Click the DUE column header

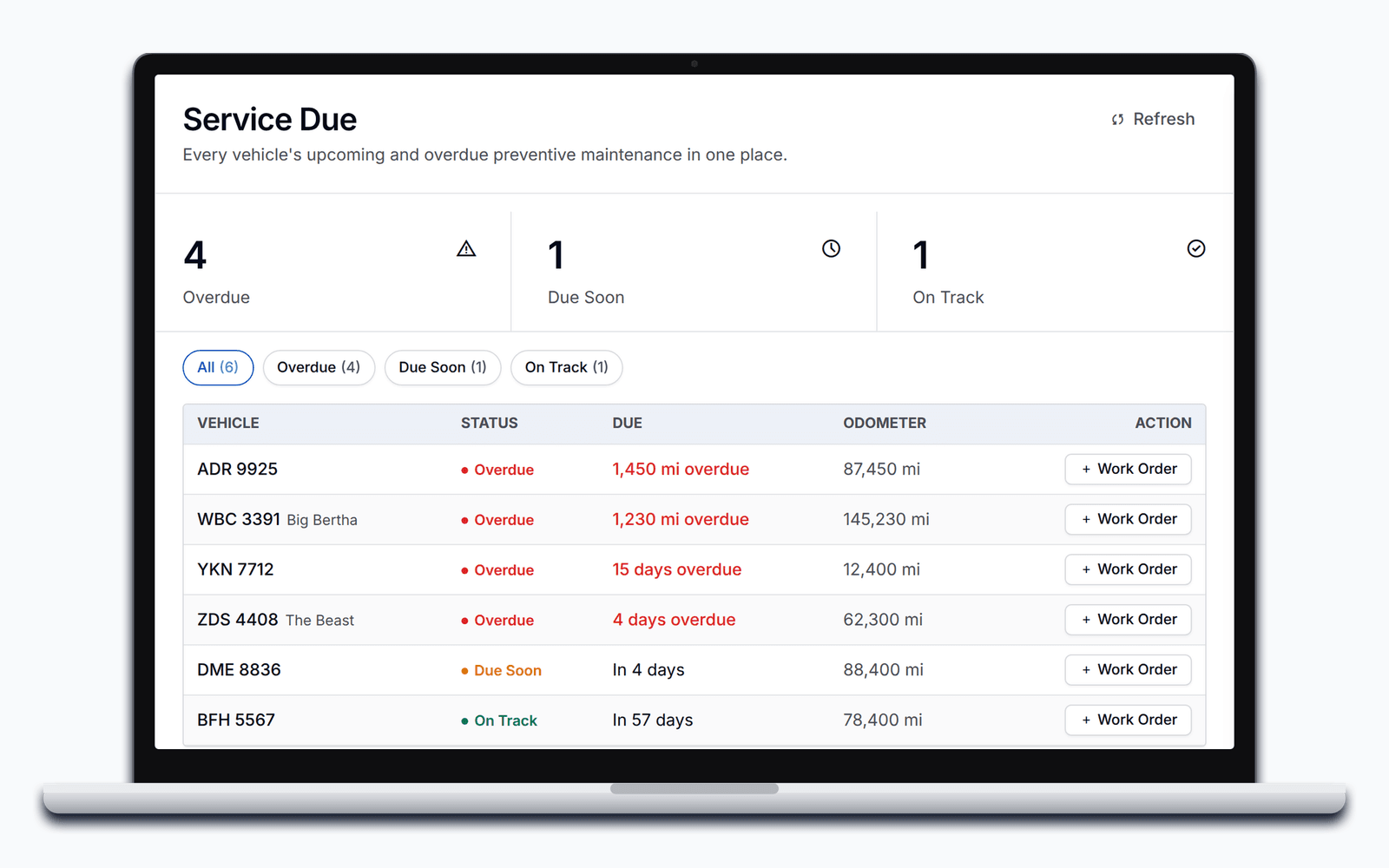(x=628, y=424)
